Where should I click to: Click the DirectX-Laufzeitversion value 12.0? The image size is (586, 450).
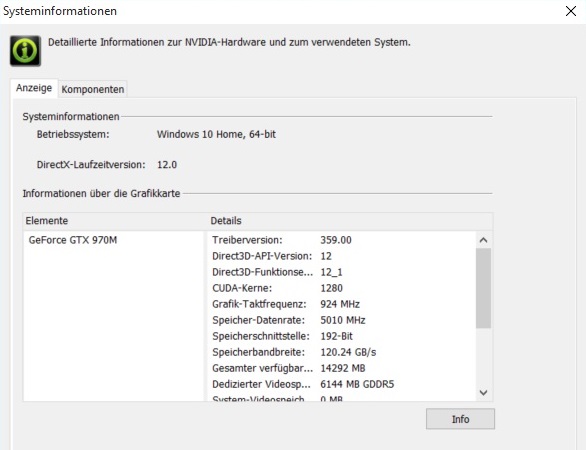pyautogui.click(x=167, y=165)
